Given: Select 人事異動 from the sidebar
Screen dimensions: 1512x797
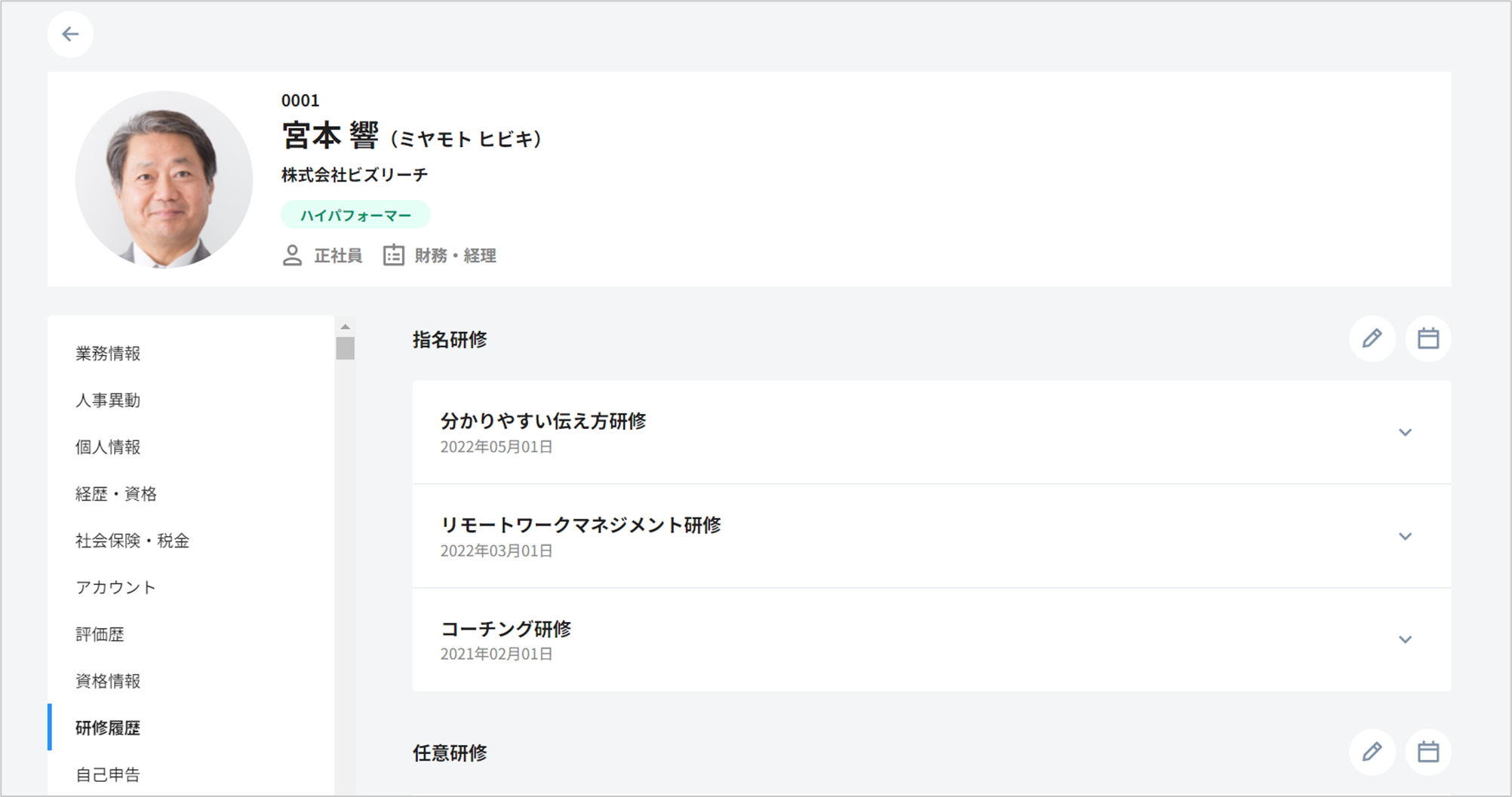Looking at the screenshot, I should click(108, 400).
